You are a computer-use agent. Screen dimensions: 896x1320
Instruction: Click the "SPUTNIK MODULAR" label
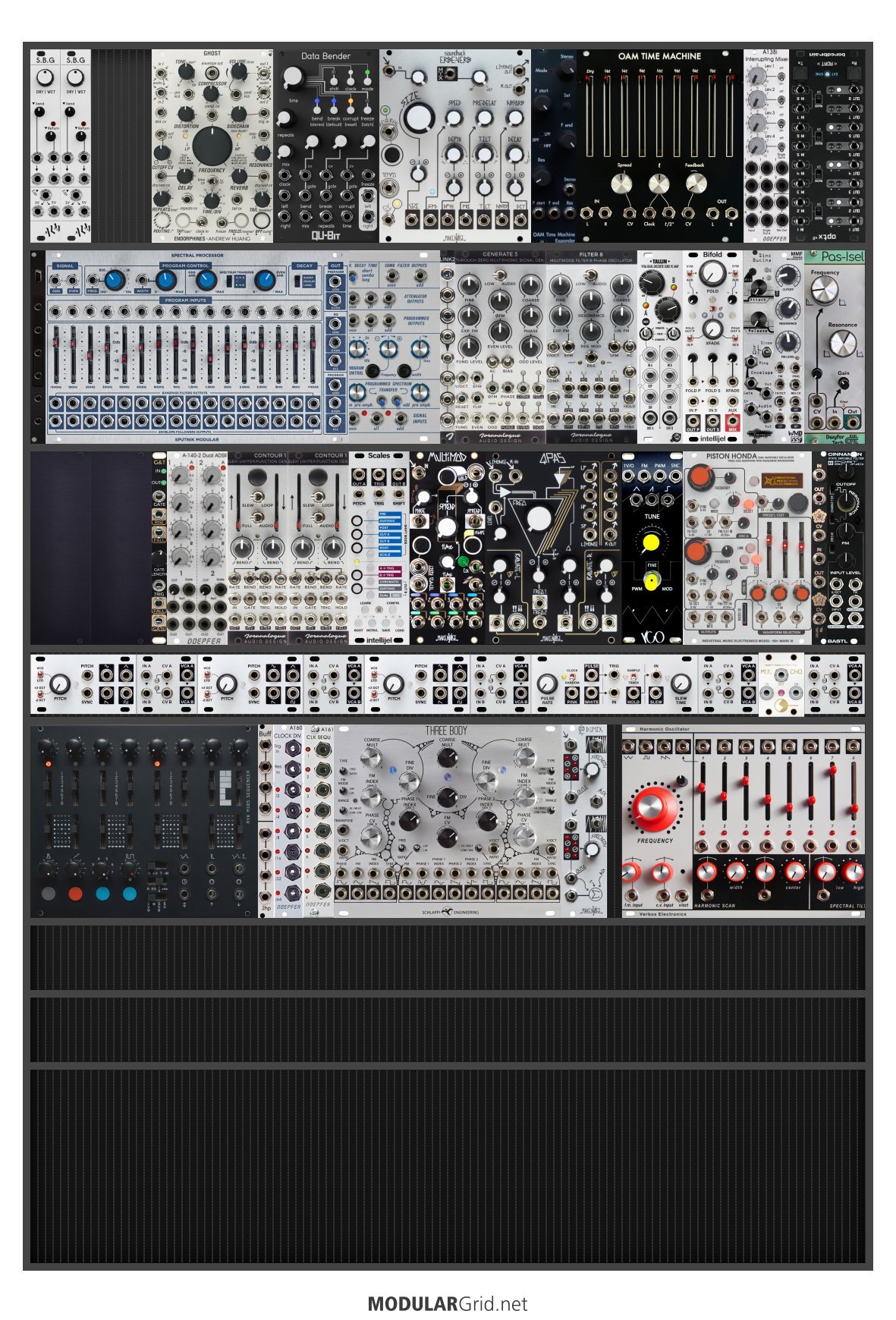[196, 438]
